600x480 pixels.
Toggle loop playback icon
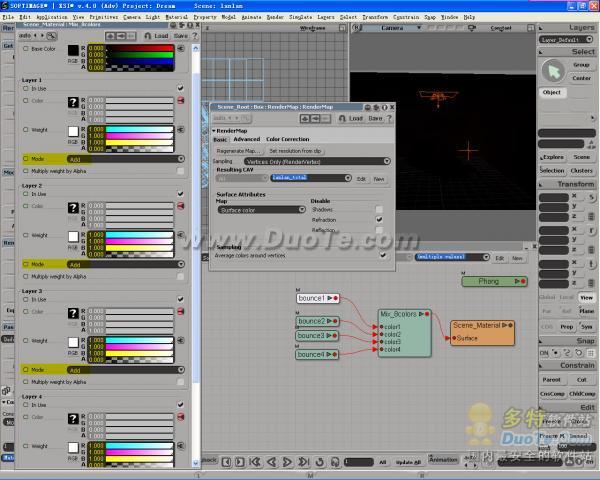tap(320, 462)
